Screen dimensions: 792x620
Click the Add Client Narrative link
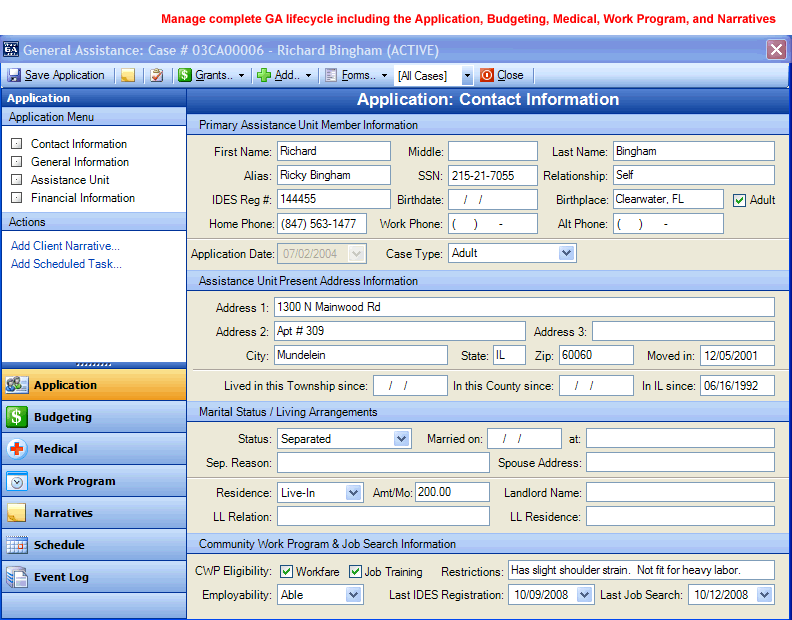pos(65,246)
